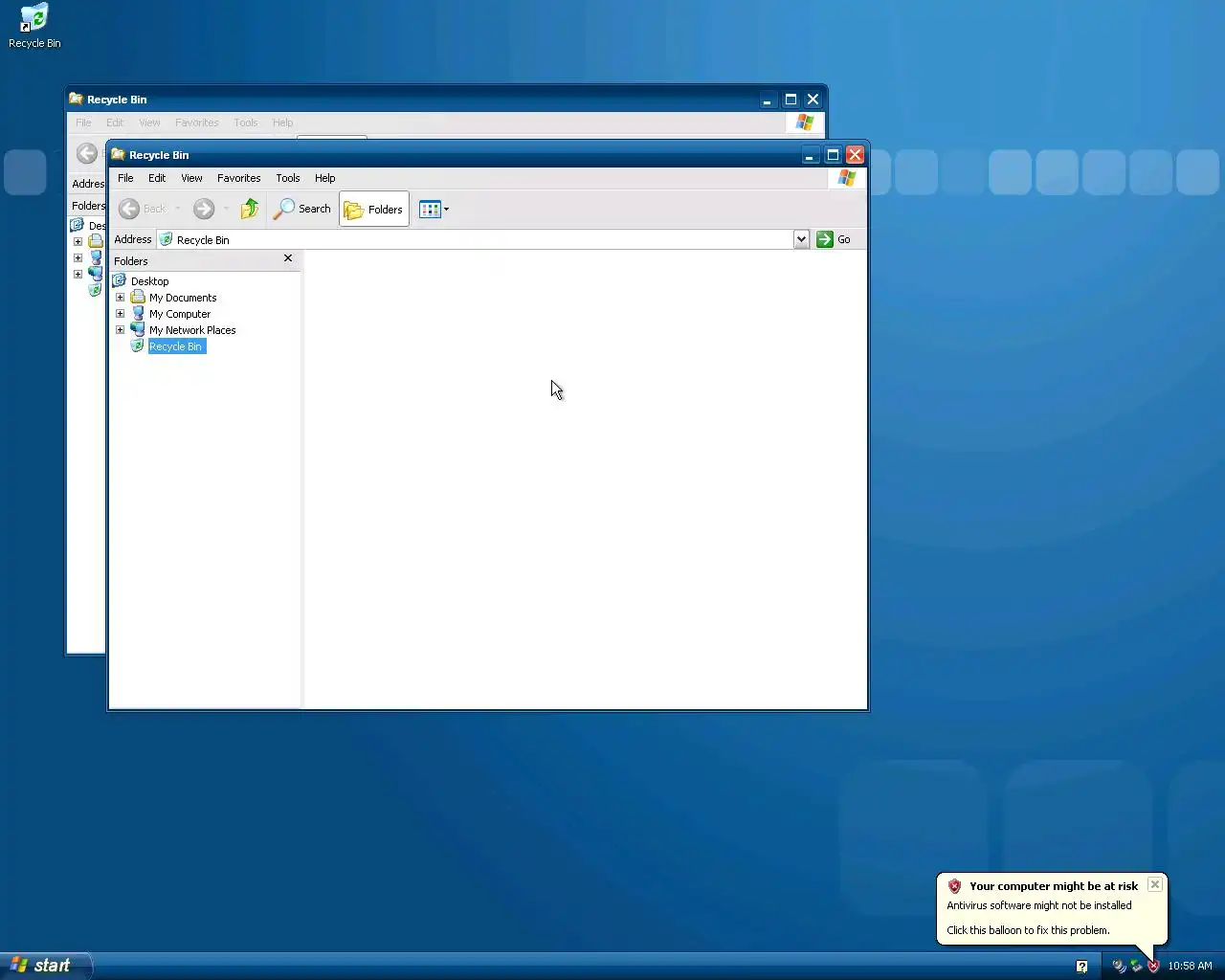Open Favorites menu in background window
Viewport: 1225px width, 980px height.
tap(196, 122)
